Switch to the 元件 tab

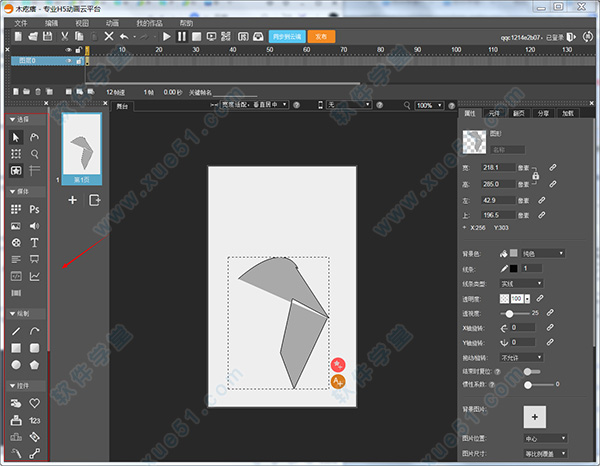click(494, 114)
